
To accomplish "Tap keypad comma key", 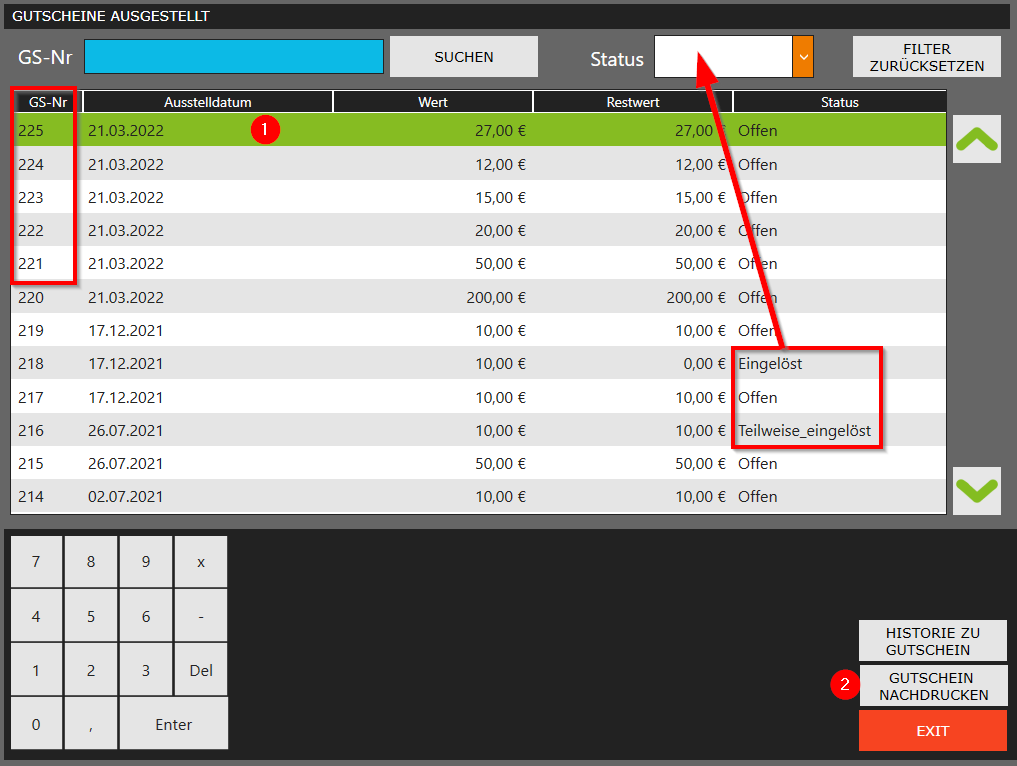I will click(x=91, y=724).
